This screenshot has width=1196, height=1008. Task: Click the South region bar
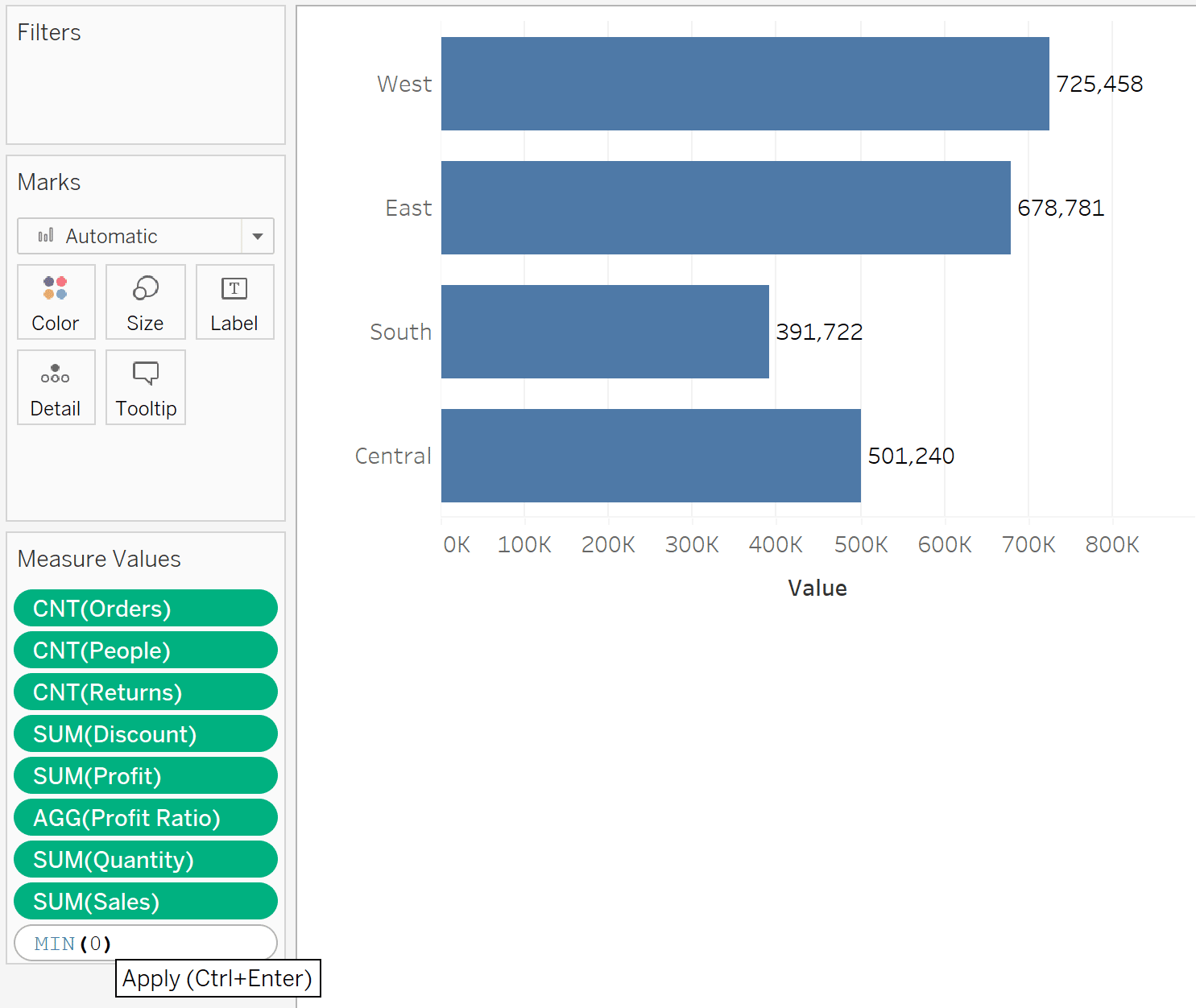[x=604, y=332]
